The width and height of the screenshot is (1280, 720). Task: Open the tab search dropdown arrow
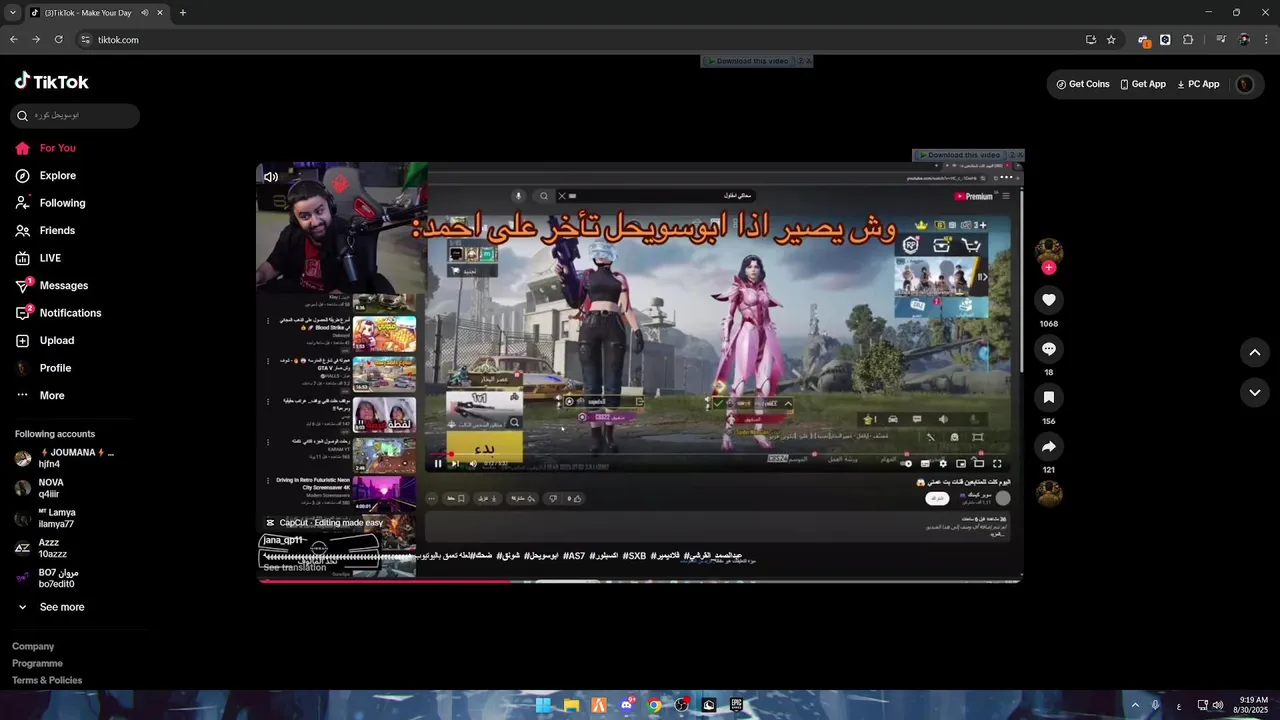coord(12,13)
